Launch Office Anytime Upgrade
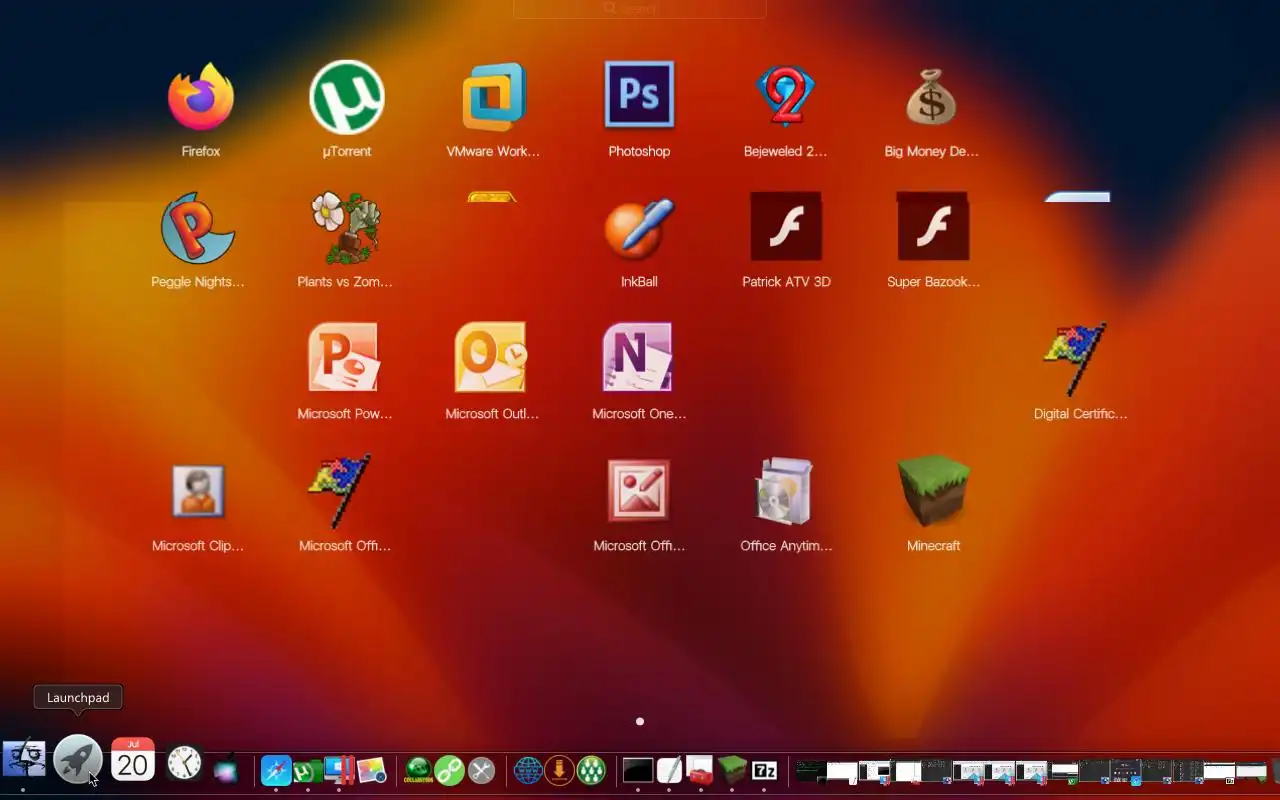 click(x=785, y=491)
